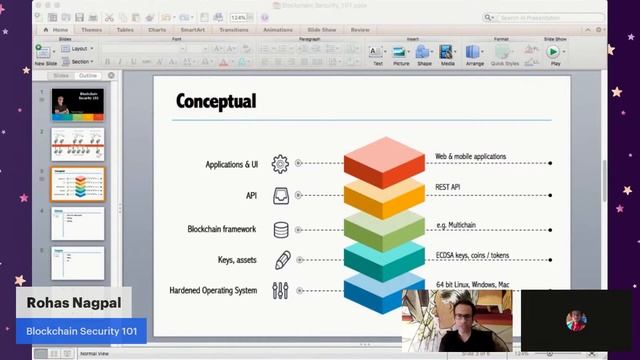Click the purple Help icon
The width and height of the screenshot is (640, 360).
click(x=265, y=18)
